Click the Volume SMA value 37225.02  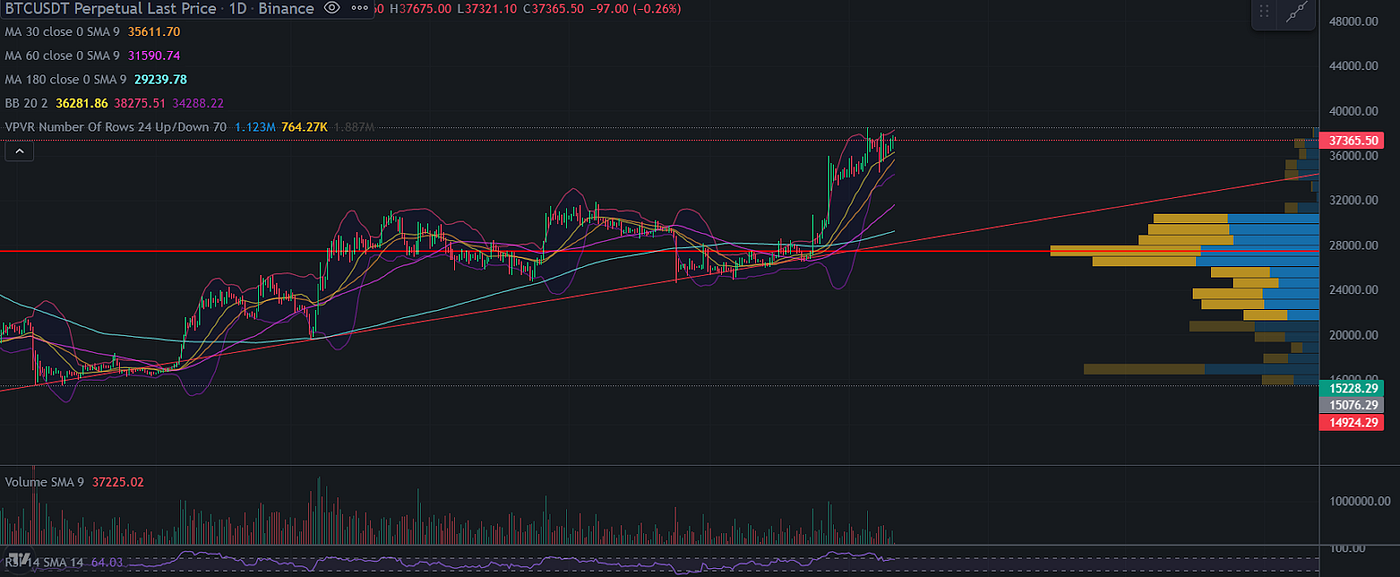[x=118, y=482]
